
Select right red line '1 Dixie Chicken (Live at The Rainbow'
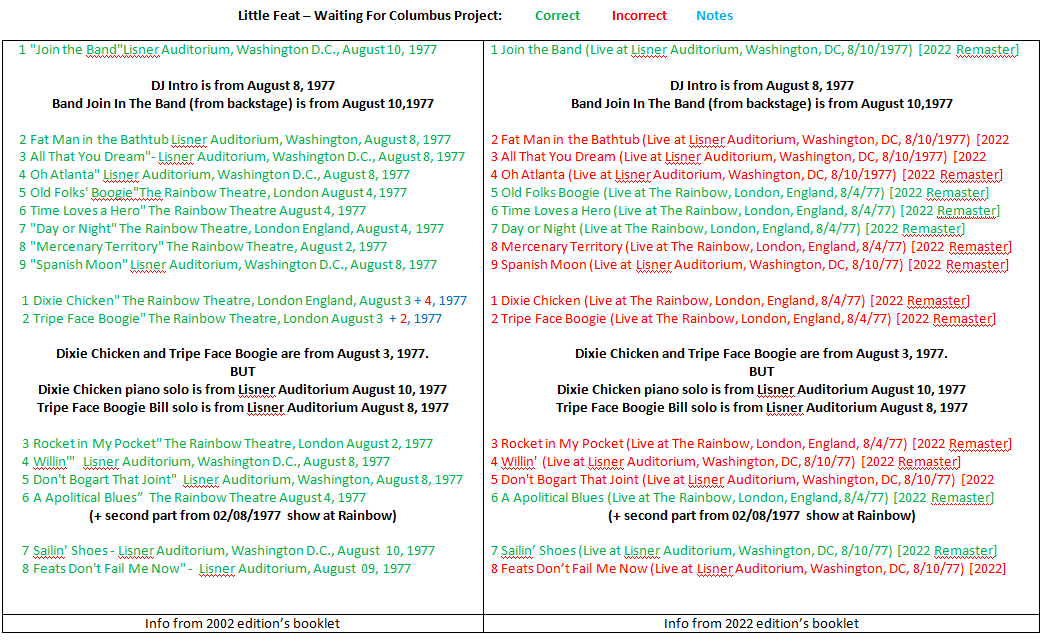tap(730, 301)
